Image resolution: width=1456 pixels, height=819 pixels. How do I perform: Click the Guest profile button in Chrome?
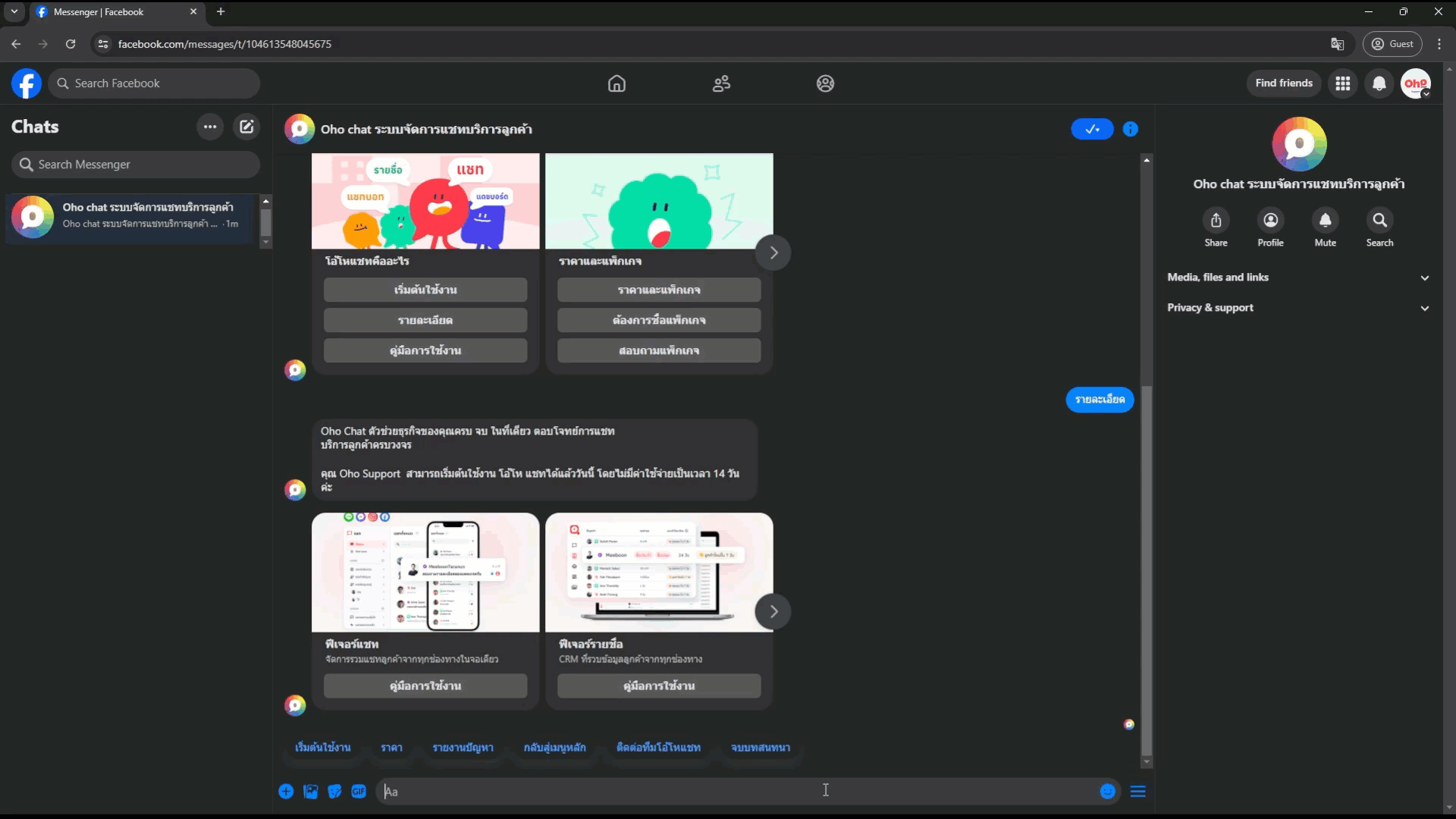click(1392, 44)
